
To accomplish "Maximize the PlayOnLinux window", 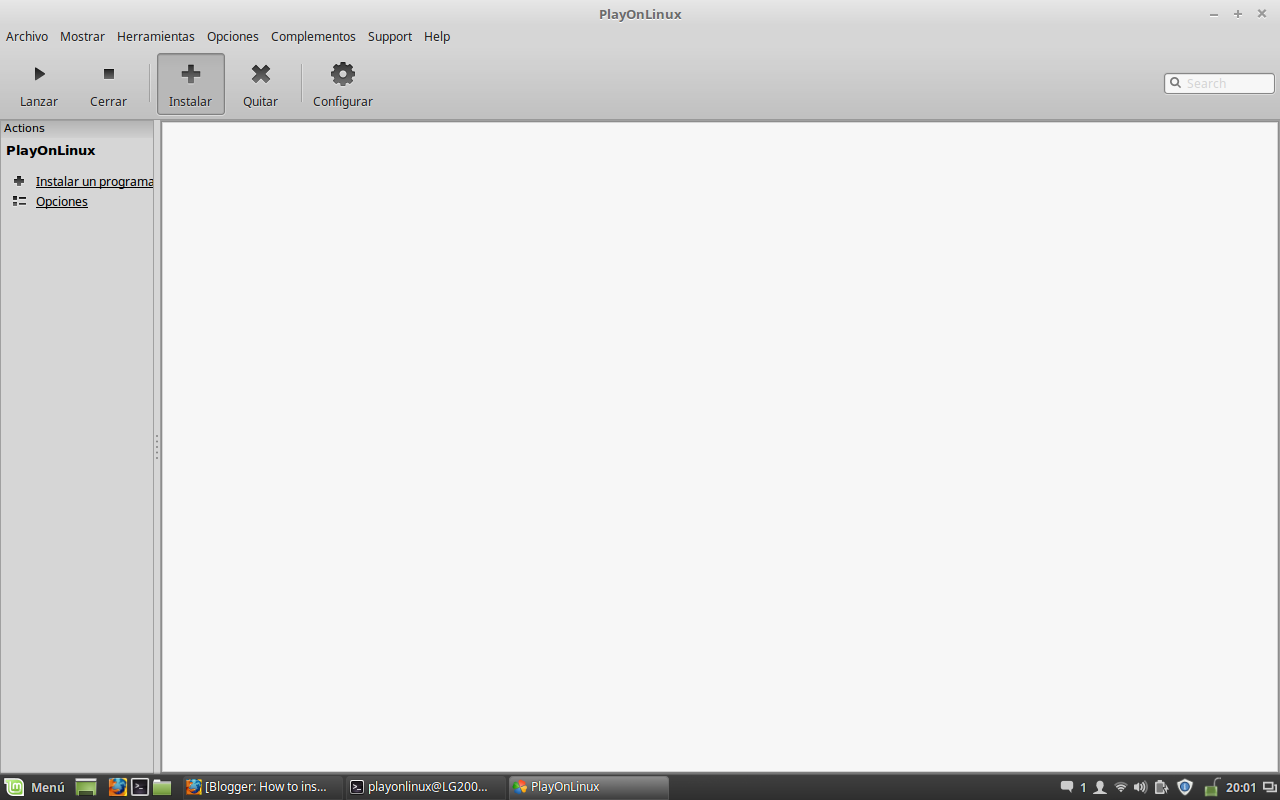I will point(1238,14).
